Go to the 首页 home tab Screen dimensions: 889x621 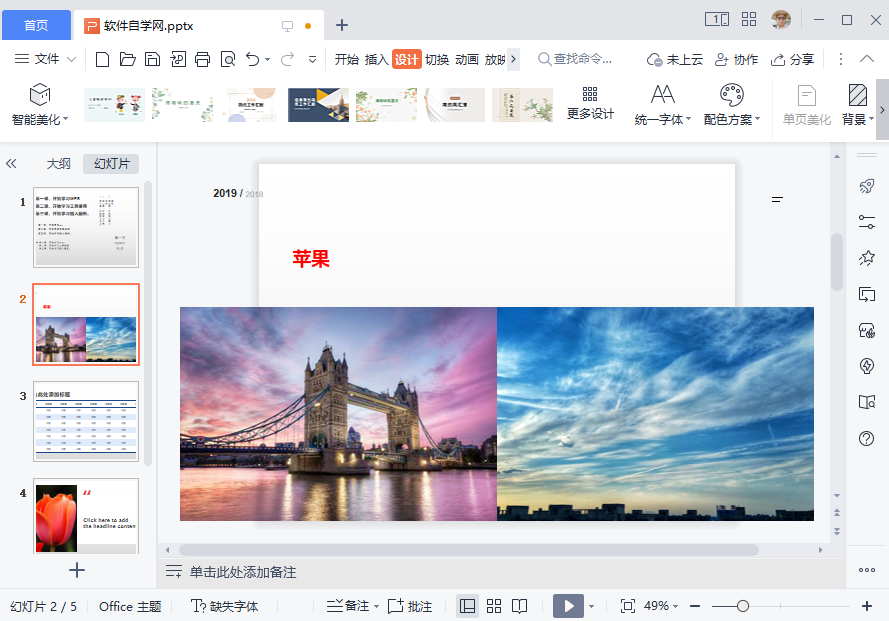pos(36,25)
